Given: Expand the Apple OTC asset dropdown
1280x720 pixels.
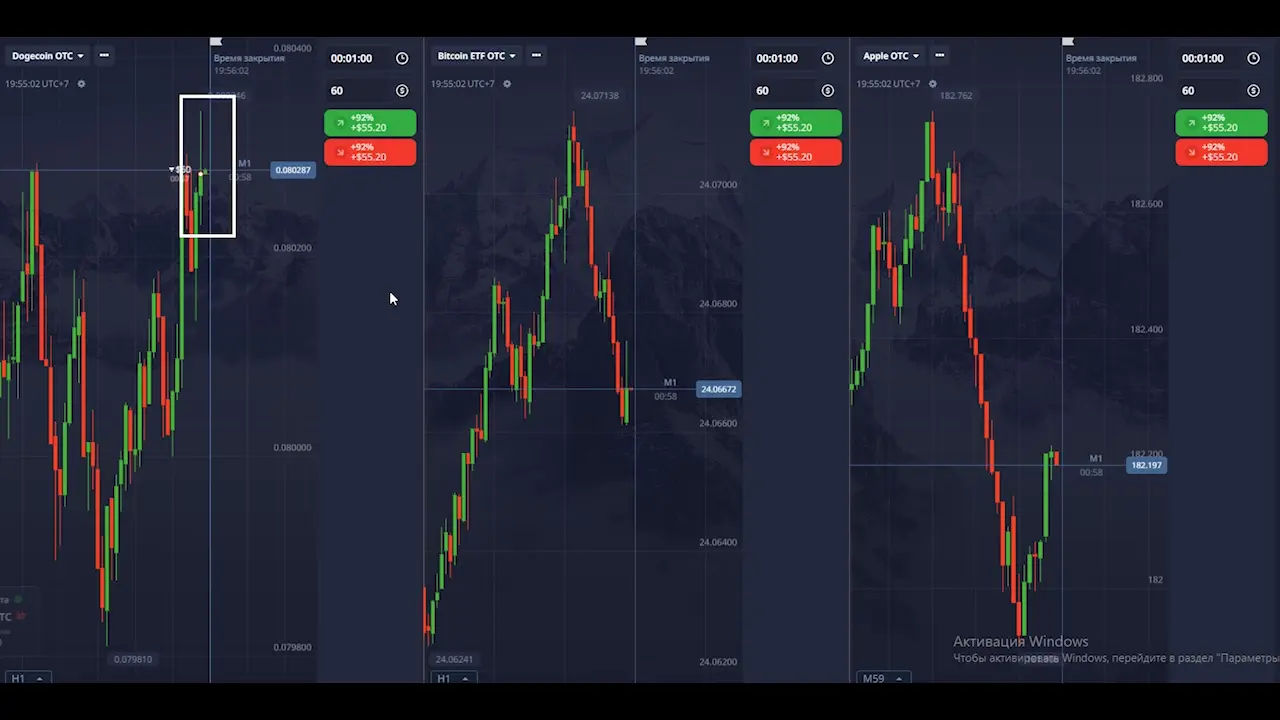Looking at the screenshot, I should 891,56.
